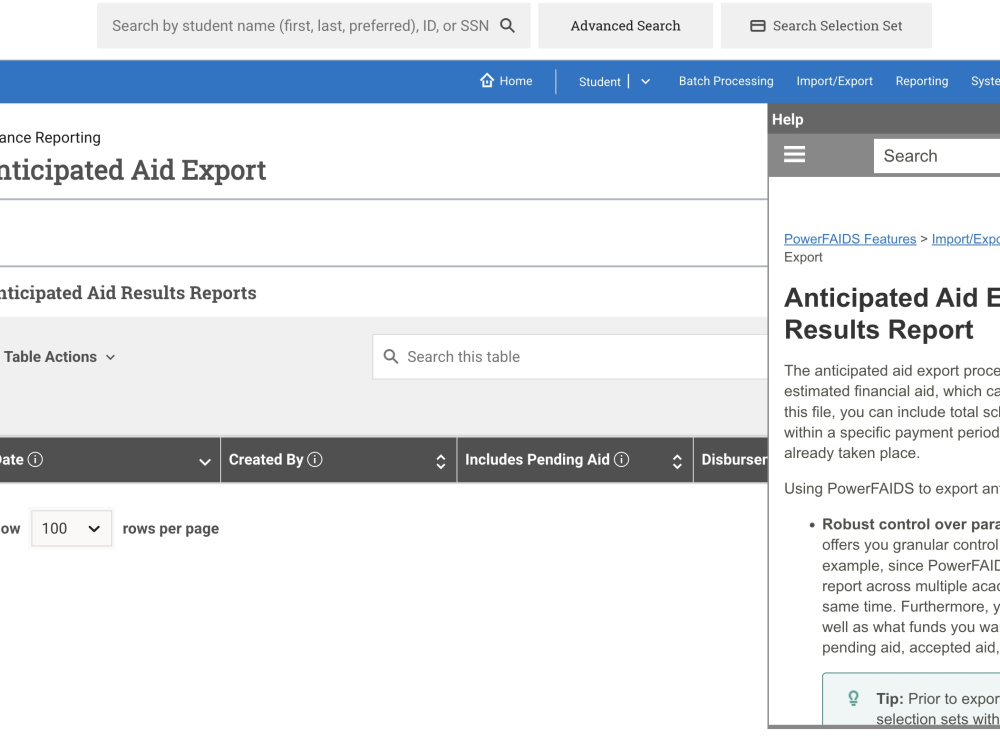Click the table search magnifier icon
The width and height of the screenshot is (1000, 750).
click(x=390, y=357)
